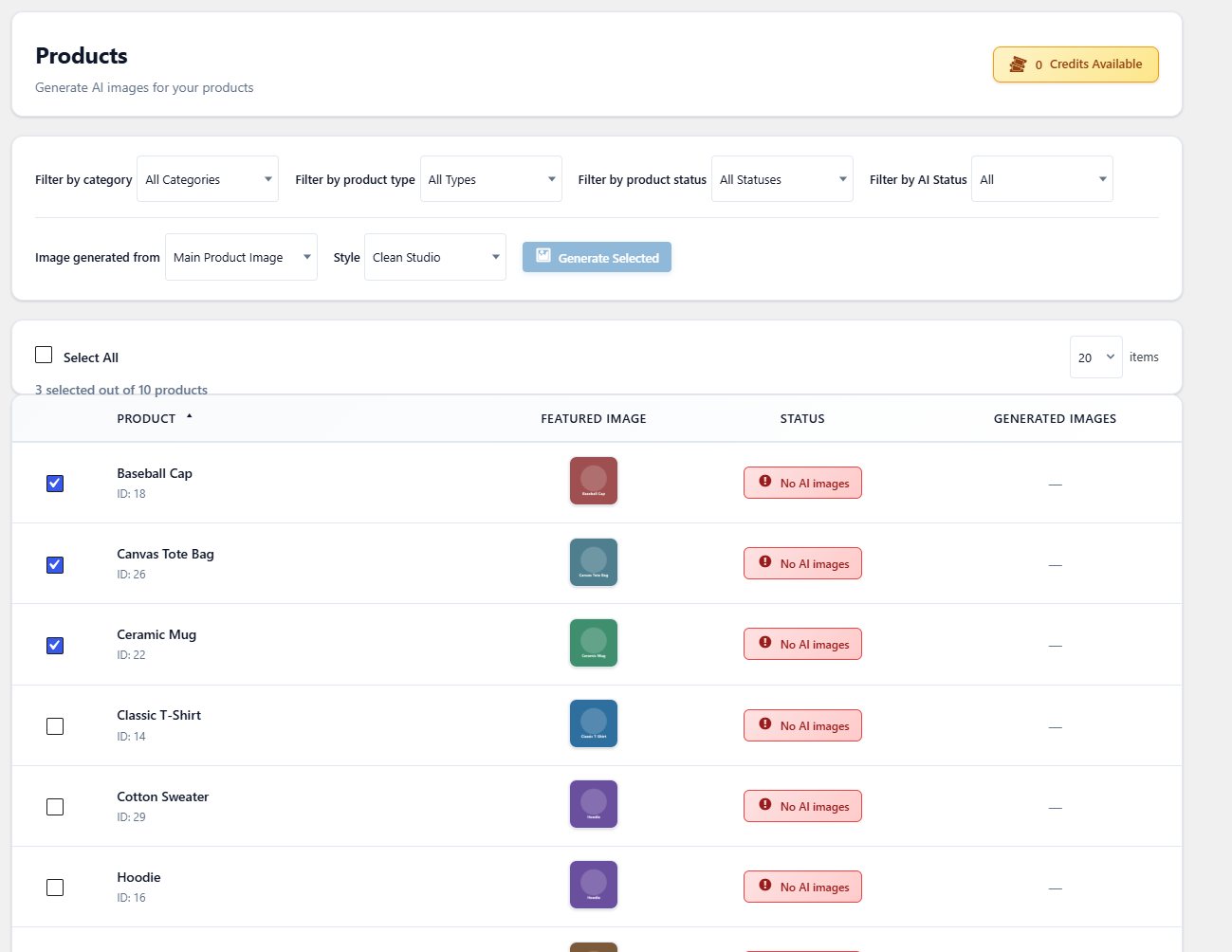Screen dimensions: 1232x952
Task: Click No AI images badge for Hoodie
Action: click(802, 887)
